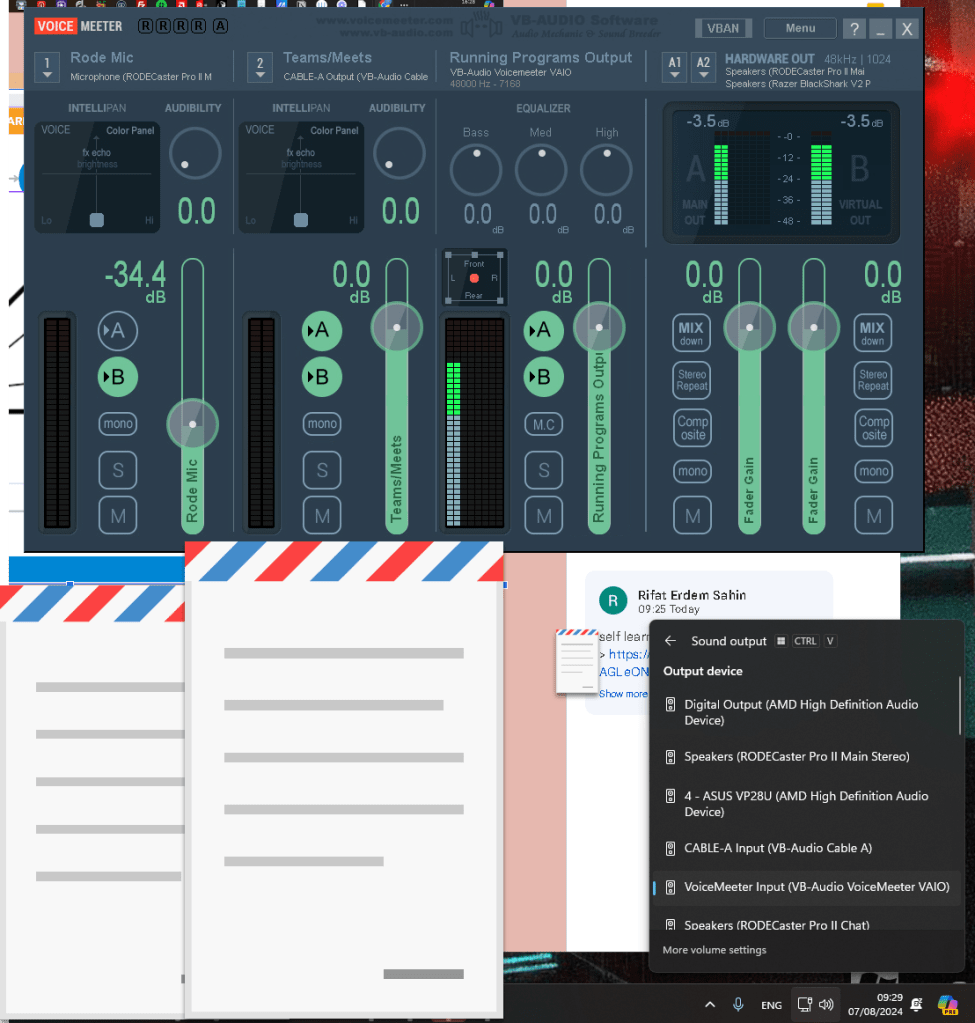Click the Rode Mic gain fader knob
The image size is (975, 1023).
pyautogui.click(x=193, y=424)
